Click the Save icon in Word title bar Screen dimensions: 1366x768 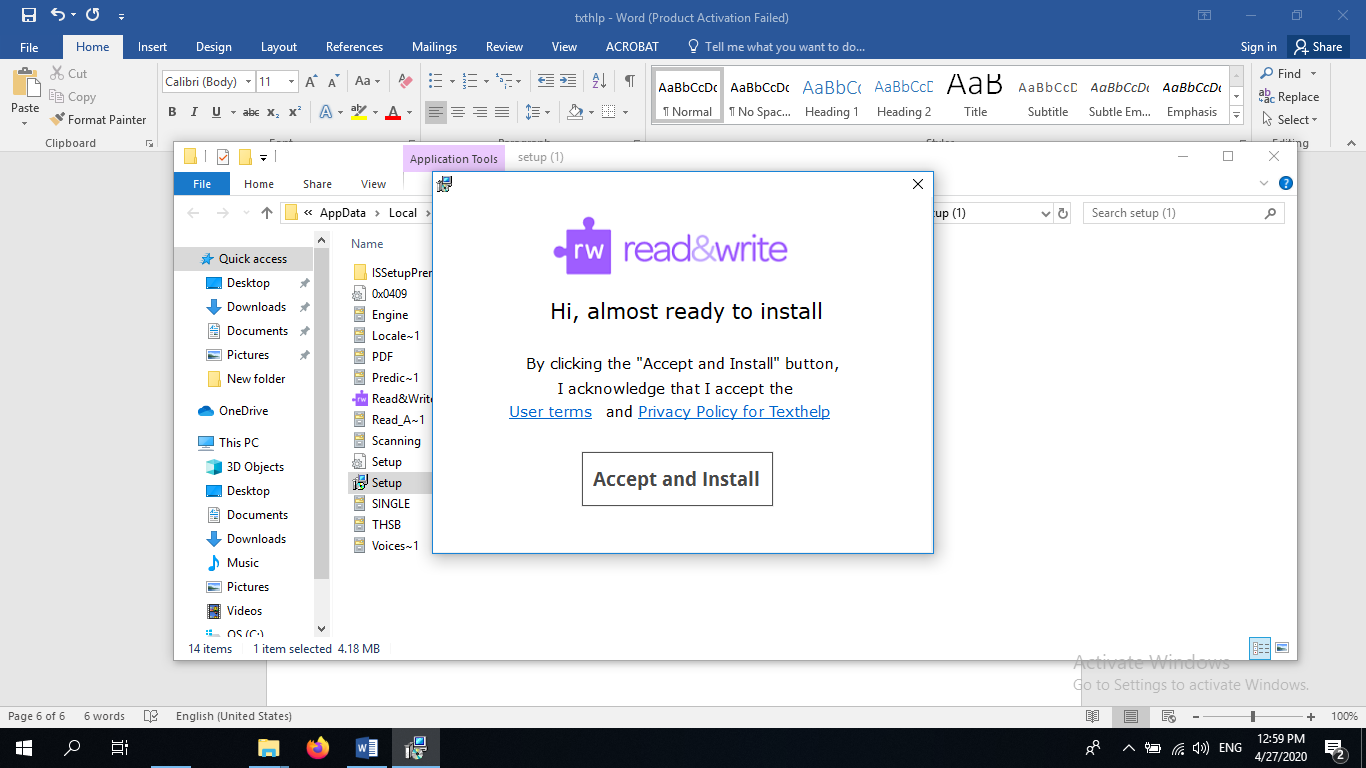[28, 16]
